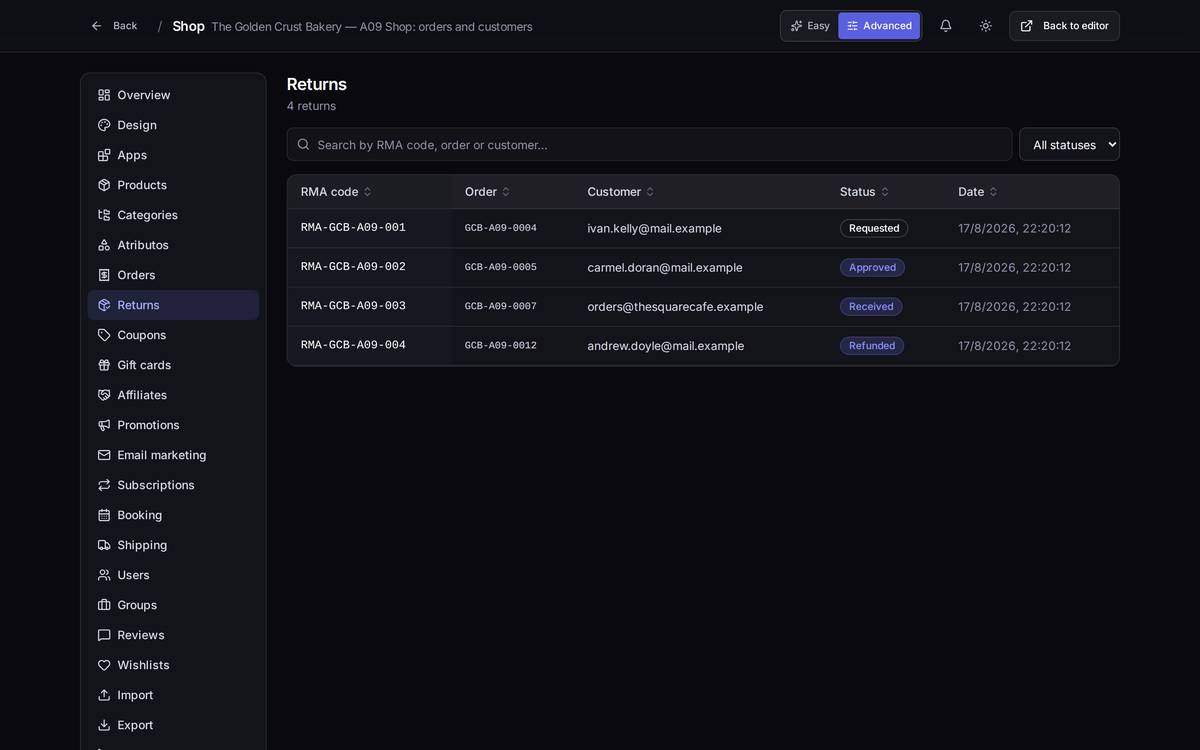Screen dimensions: 1200x750
Task: Click the Returns sidebar icon
Action: (x=104, y=305)
